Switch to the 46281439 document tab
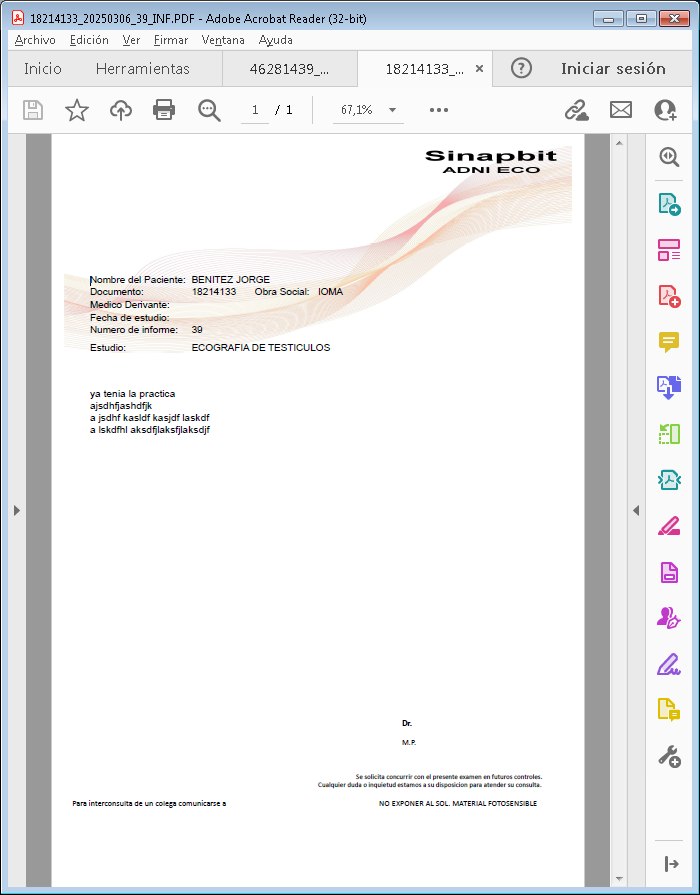Screen dimensions: 700x895 coord(289,69)
